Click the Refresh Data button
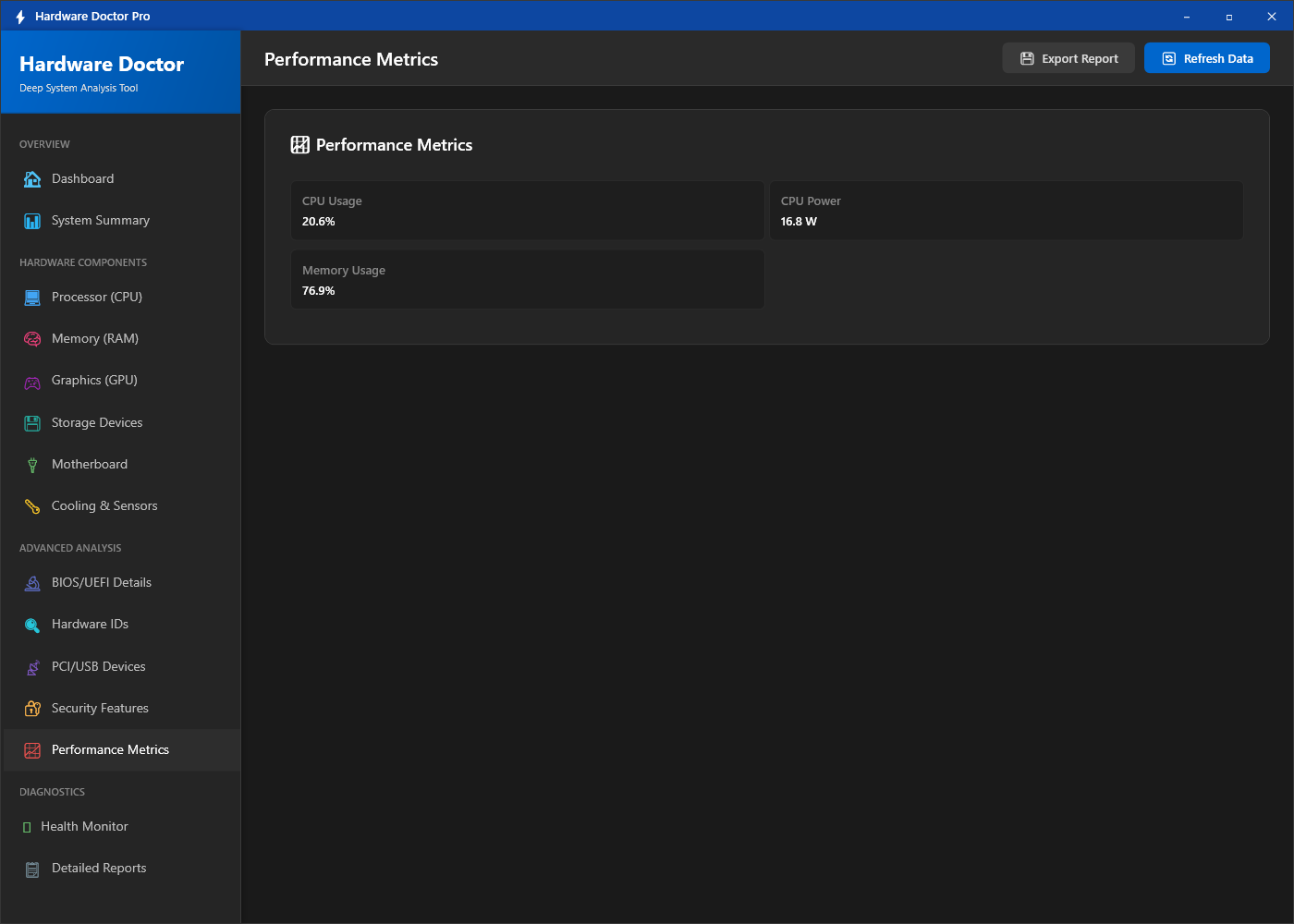The width and height of the screenshot is (1294, 924). coord(1207,58)
